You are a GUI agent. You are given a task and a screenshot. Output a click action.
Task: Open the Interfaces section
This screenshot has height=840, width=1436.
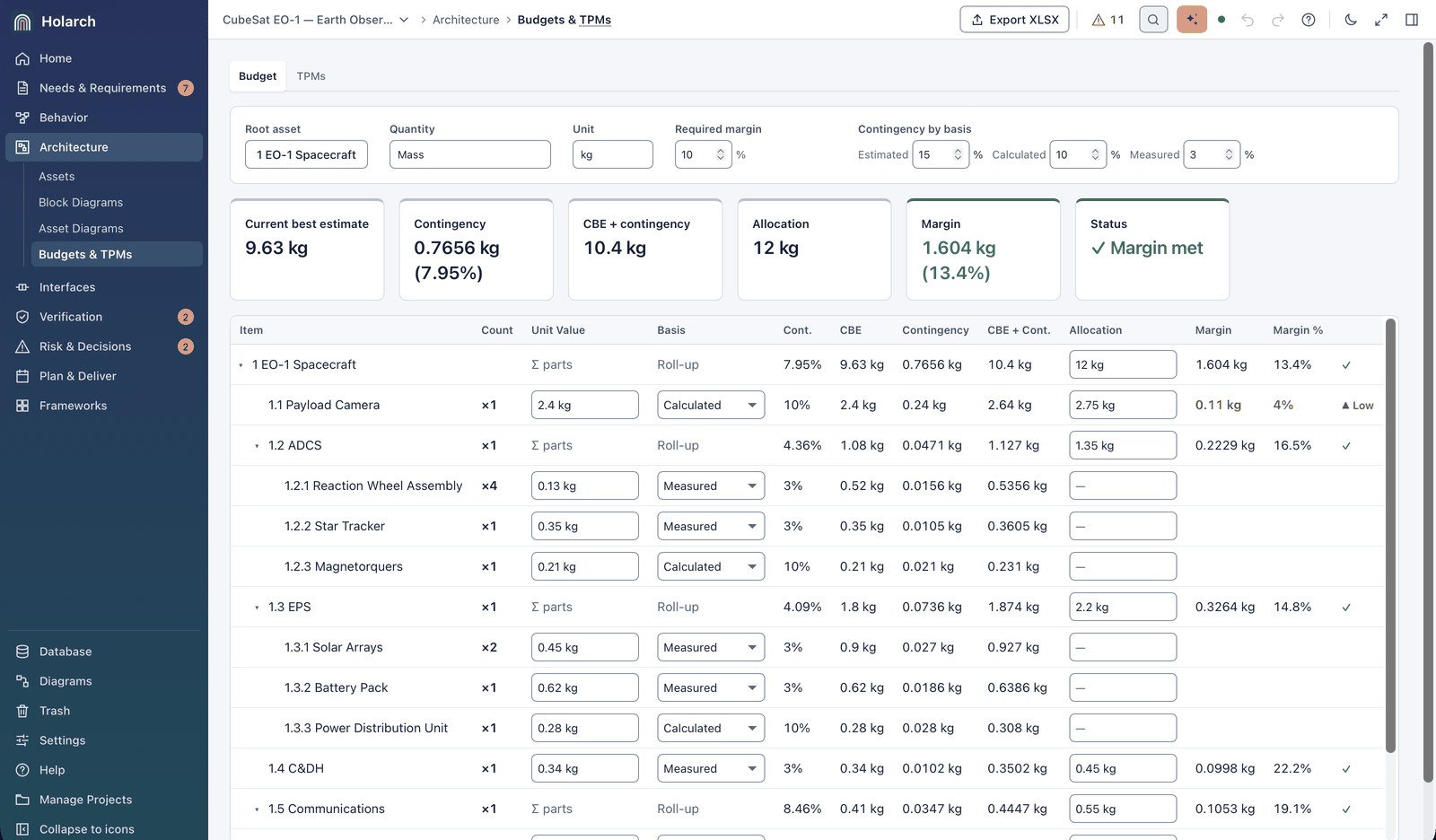[x=104, y=287]
